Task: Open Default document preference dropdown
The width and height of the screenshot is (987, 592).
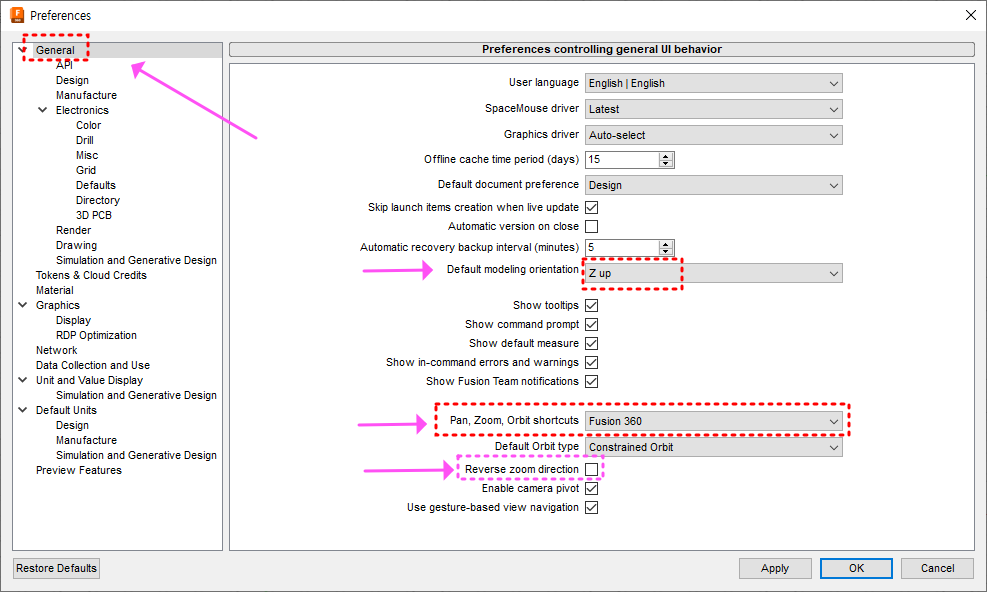Action: point(714,185)
